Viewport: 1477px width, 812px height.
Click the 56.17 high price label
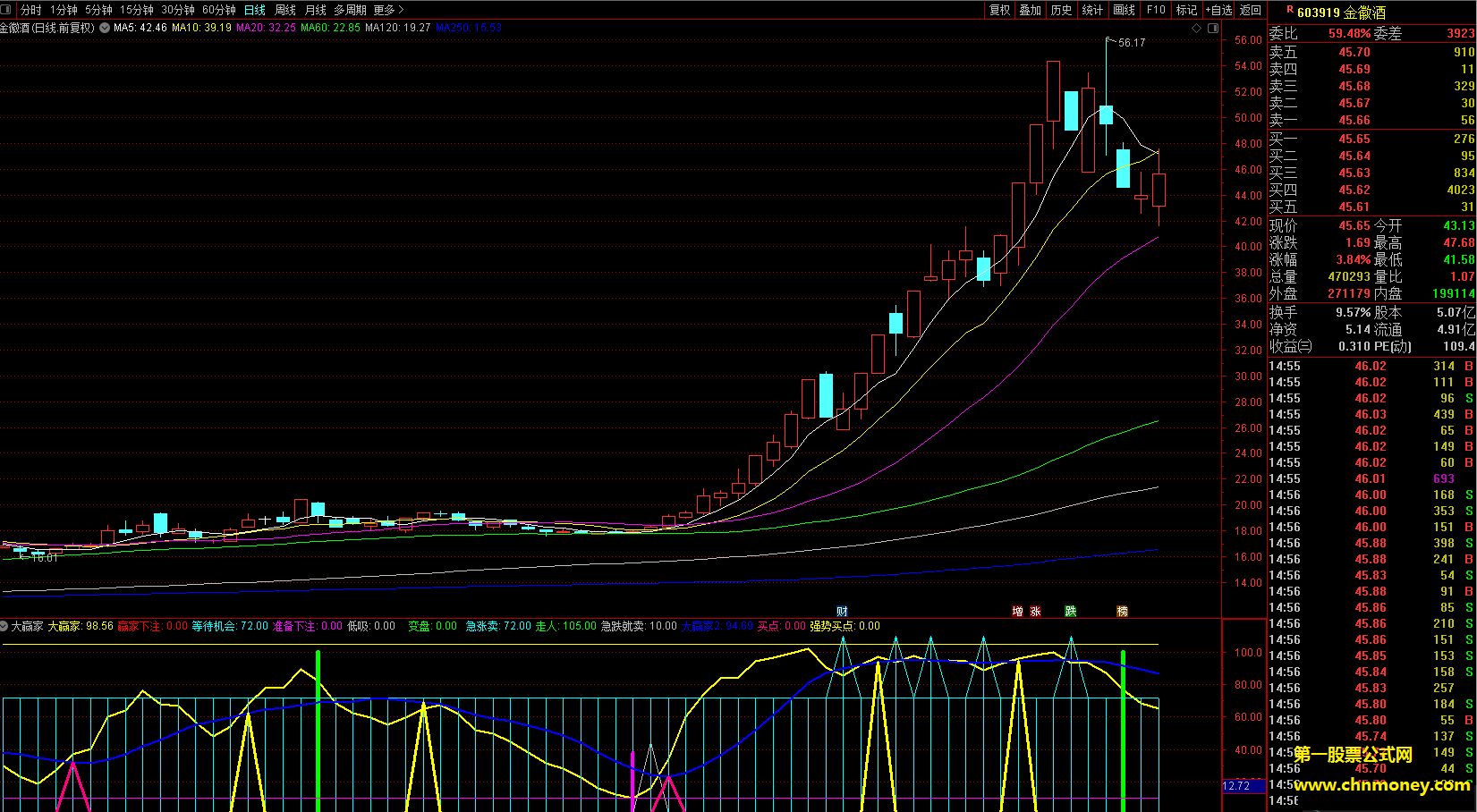pos(1132,42)
